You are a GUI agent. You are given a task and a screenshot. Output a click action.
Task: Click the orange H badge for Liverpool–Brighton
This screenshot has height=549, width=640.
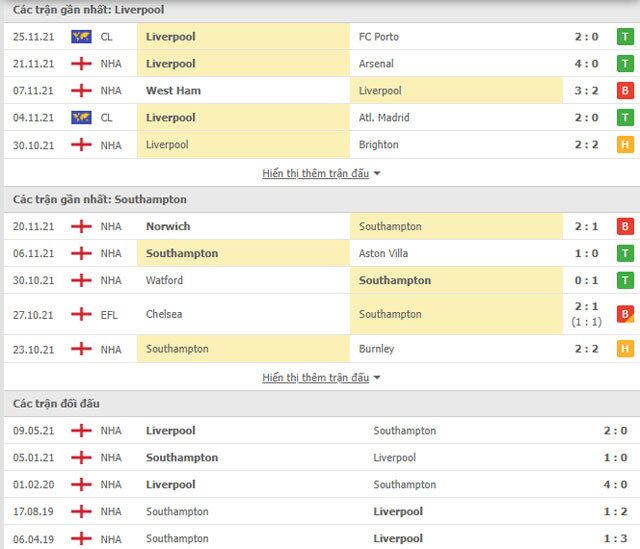[626, 145]
